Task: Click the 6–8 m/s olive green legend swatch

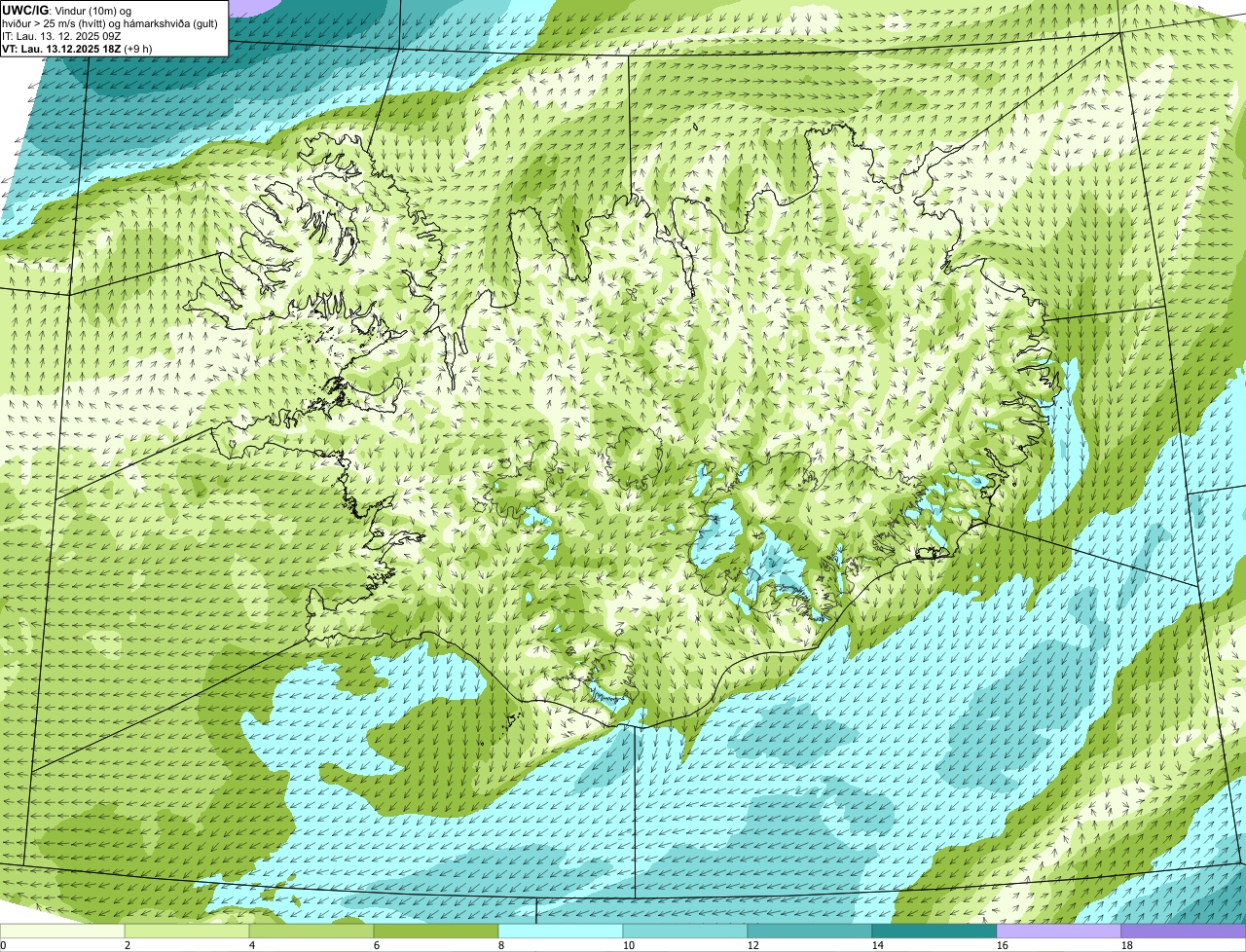Action: coord(436,931)
